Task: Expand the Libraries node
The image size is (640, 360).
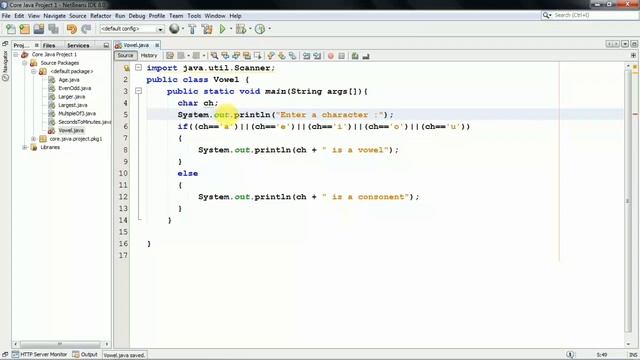Action: [25, 147]
